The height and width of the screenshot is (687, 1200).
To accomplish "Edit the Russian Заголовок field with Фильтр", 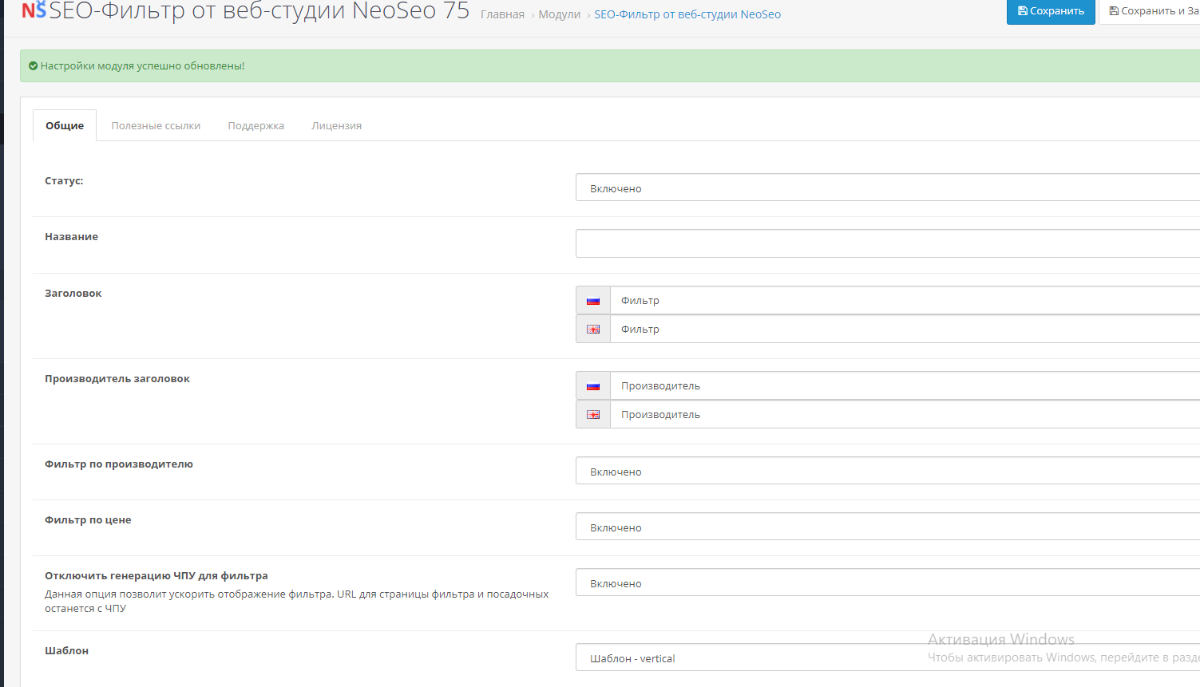I will (905, 300).
